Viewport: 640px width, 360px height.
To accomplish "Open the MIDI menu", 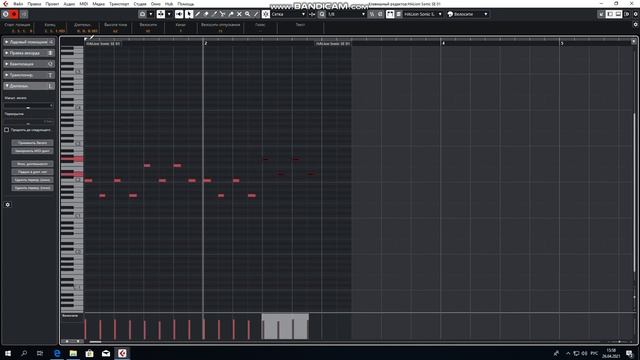I will [84, 4].
